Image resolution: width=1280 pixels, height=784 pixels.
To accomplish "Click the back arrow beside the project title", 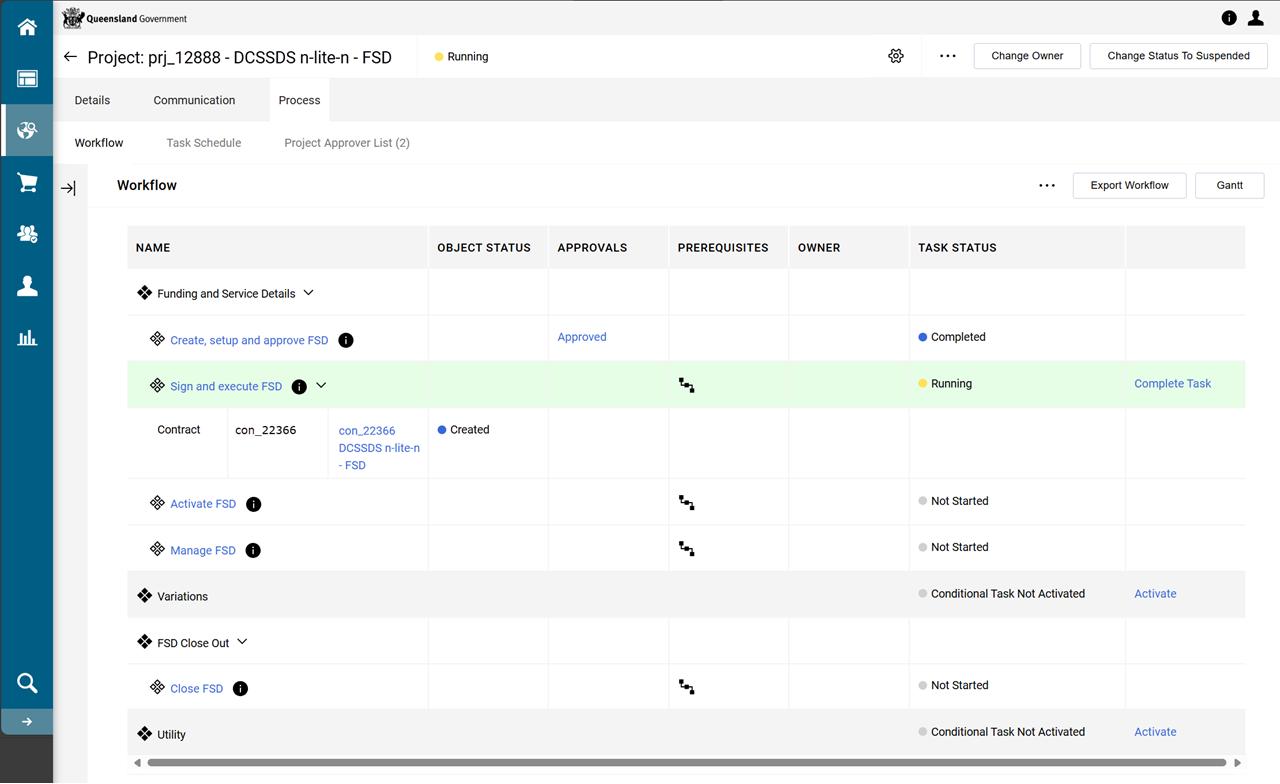I will click(70, 57).
